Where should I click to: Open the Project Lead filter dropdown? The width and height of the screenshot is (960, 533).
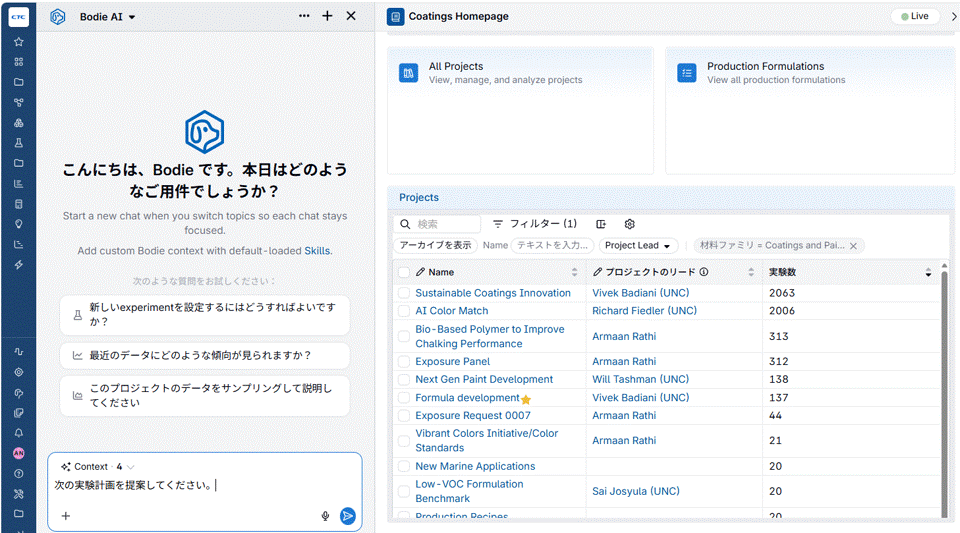coord(638,245)
